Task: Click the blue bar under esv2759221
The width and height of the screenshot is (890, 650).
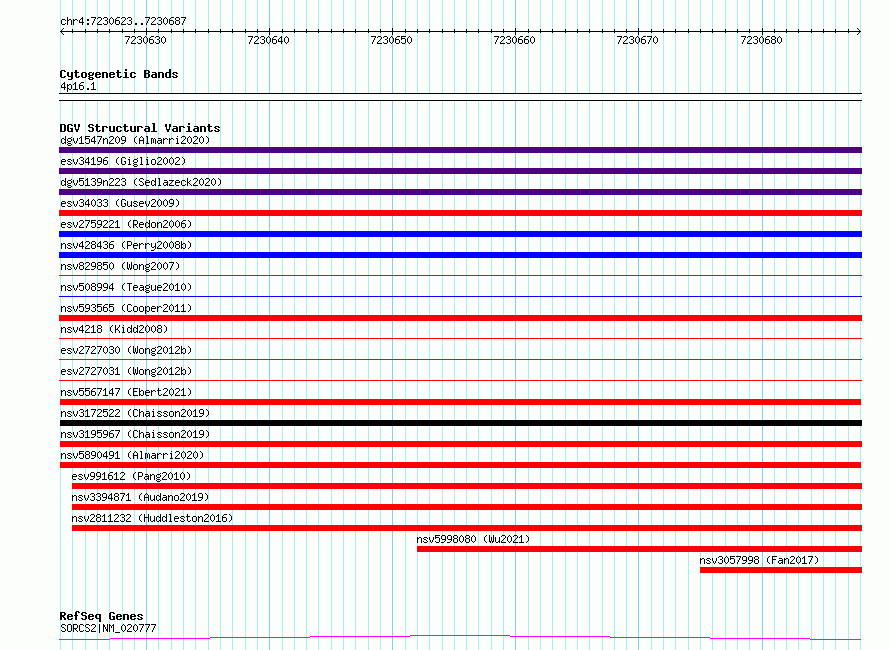Action: [460, 234]
